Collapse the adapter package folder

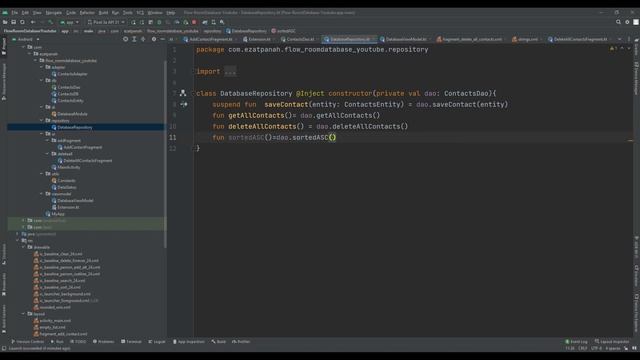[42, 67]
